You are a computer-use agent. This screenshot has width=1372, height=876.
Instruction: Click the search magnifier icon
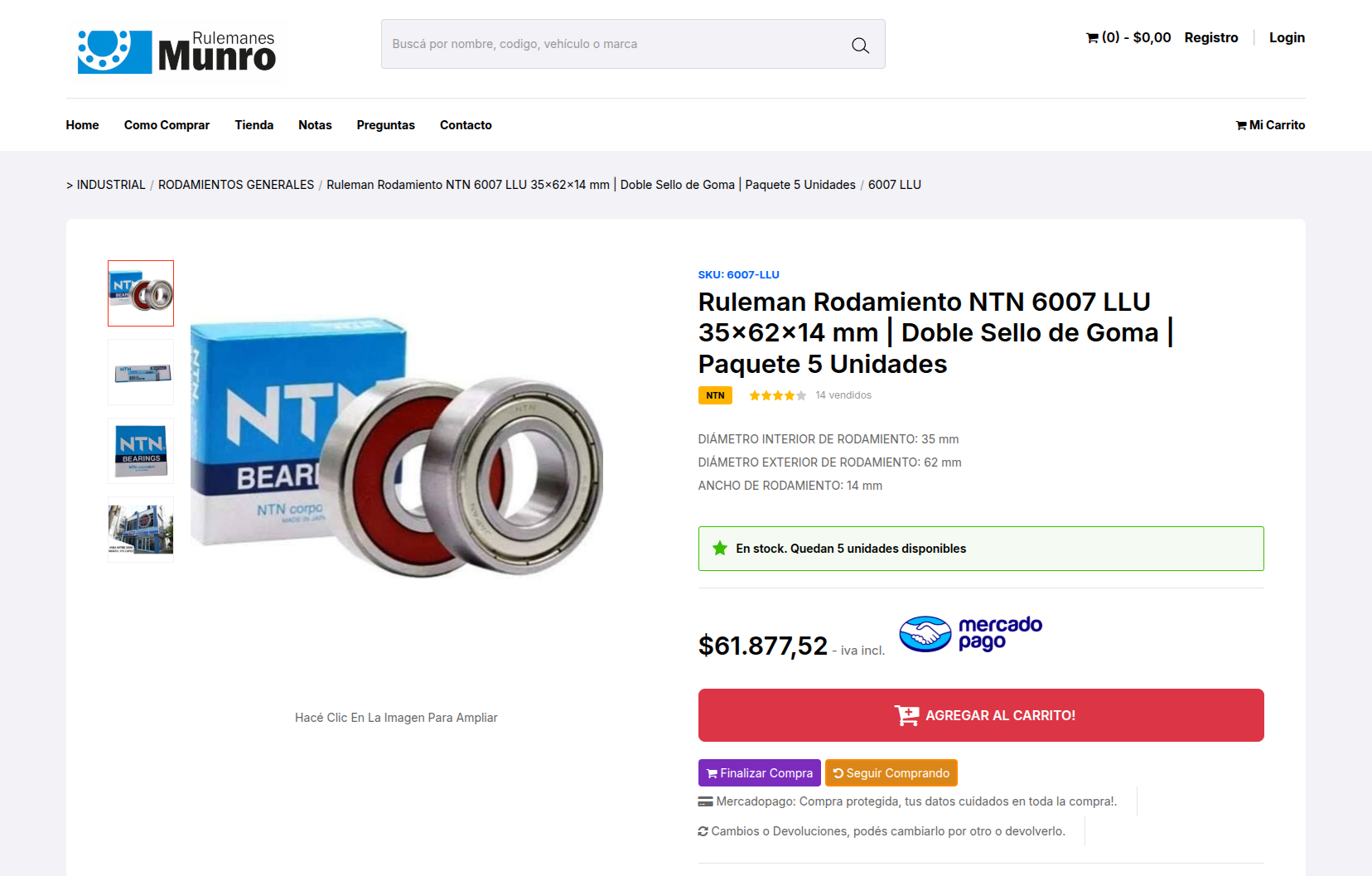point(860,45)
